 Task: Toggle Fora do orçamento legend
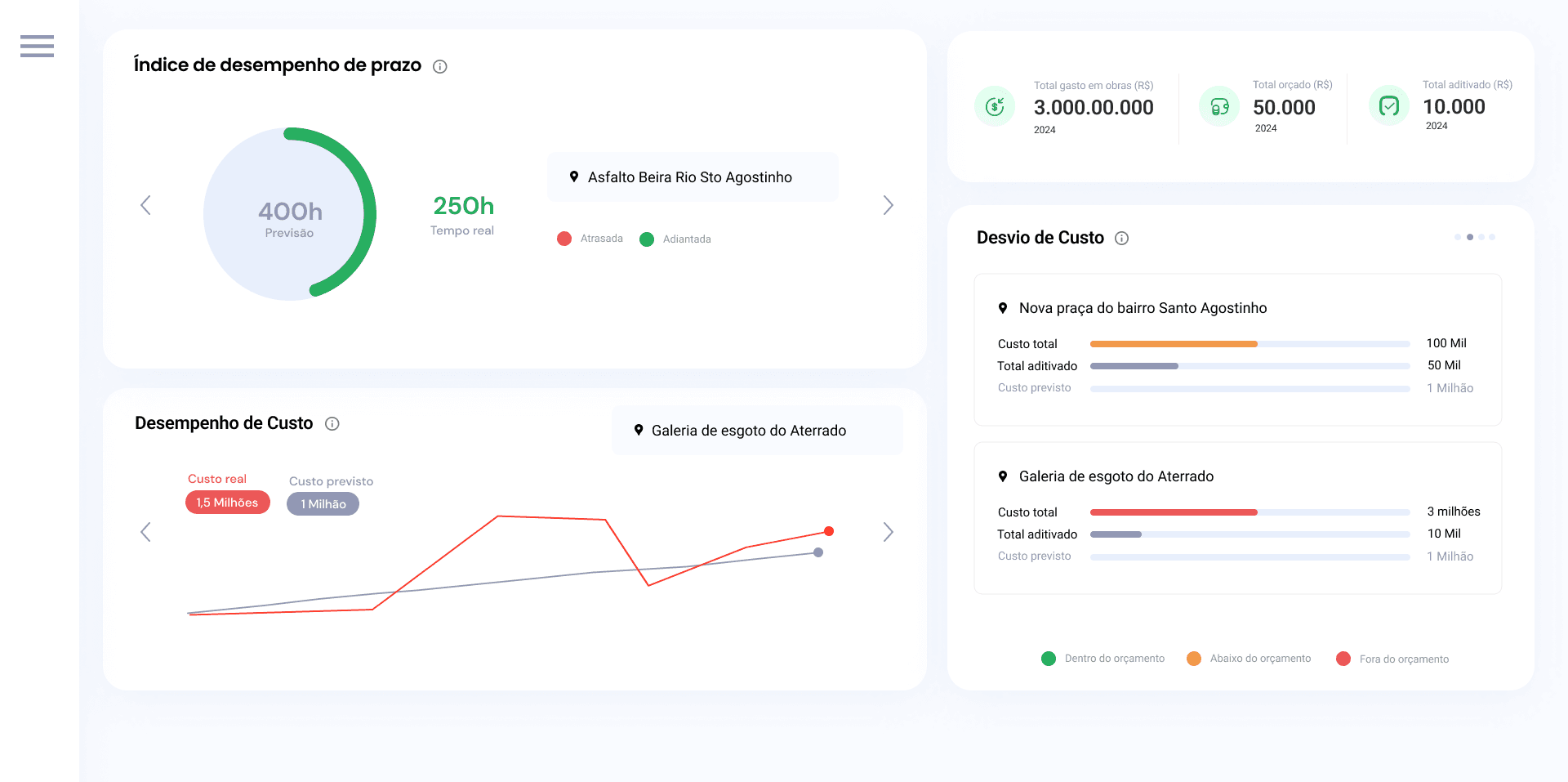click(1392, 659)
